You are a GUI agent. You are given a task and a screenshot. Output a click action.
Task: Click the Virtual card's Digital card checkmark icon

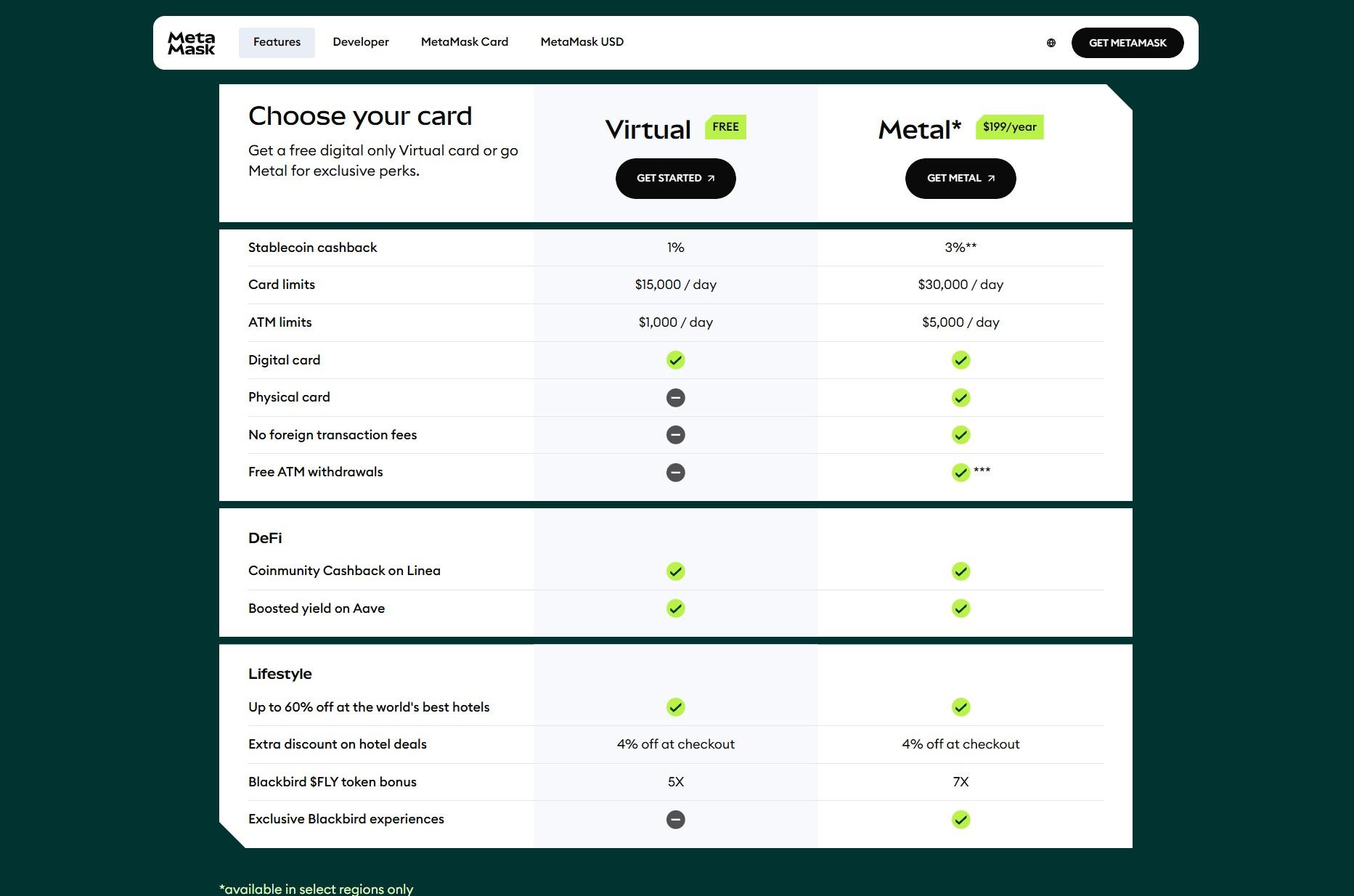coord(675,359)
